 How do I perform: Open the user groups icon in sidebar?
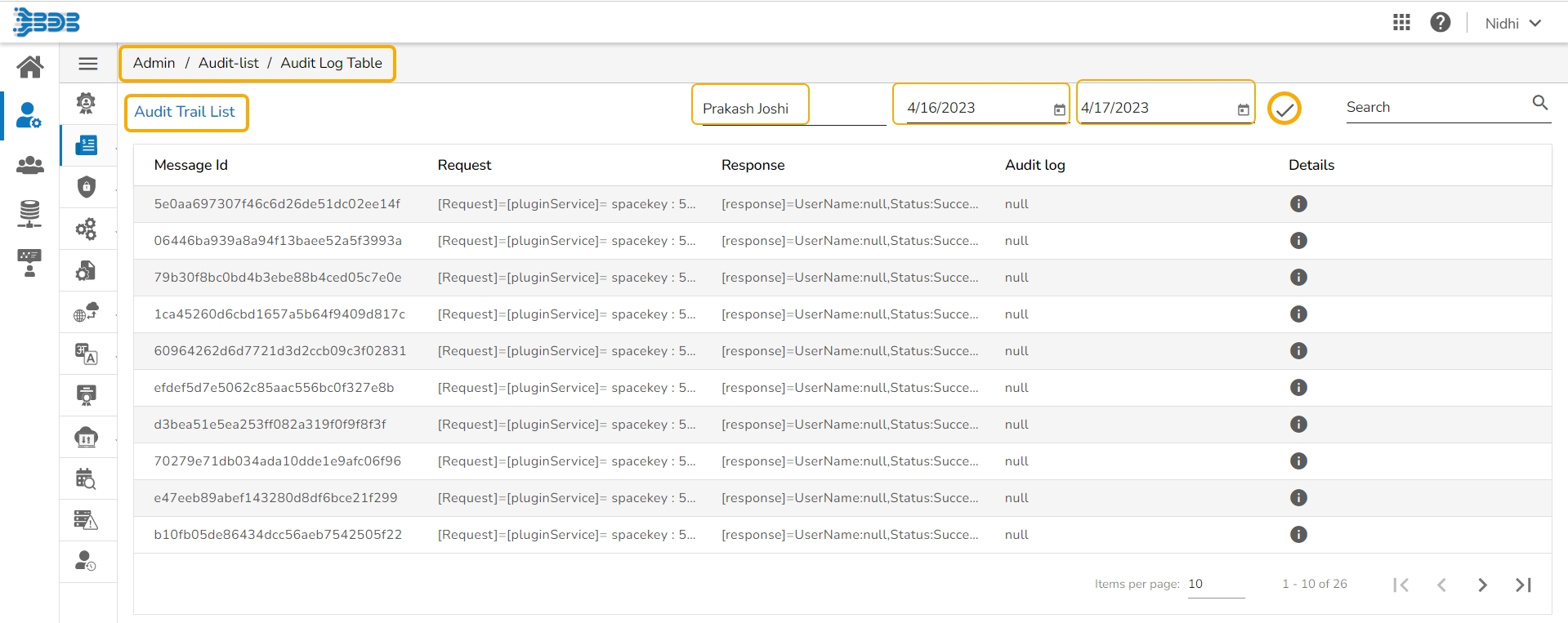pos(30,165)
